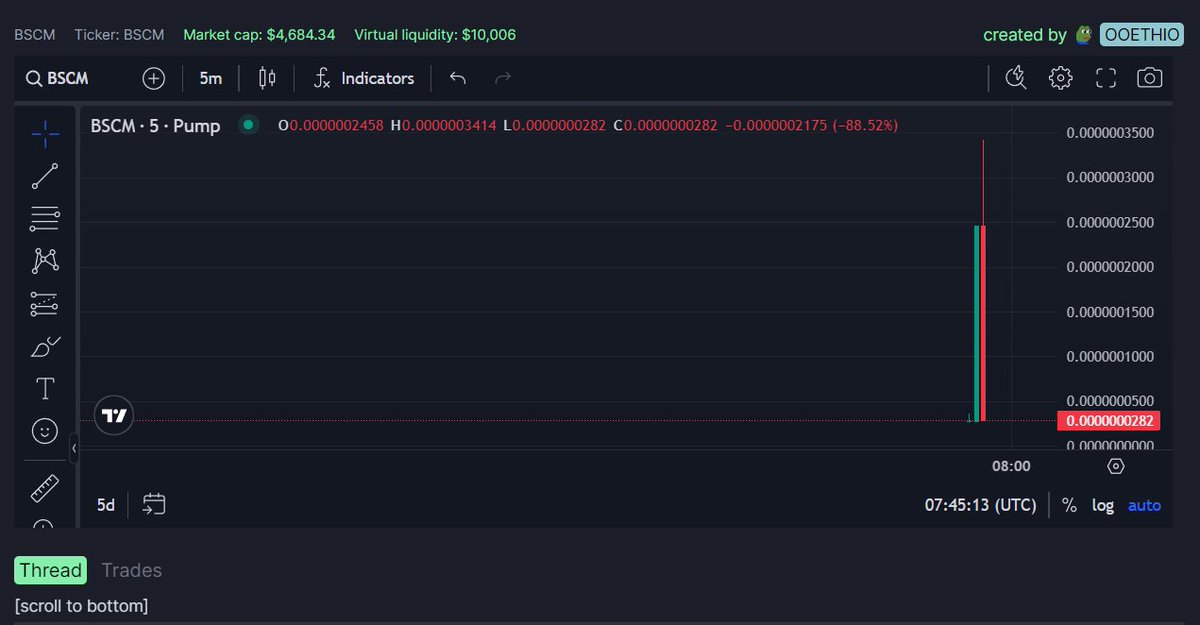The height and width of the screenshot is (625, 1200).
Task: Toggle percent scale mode
Action: click(1069, 505)
